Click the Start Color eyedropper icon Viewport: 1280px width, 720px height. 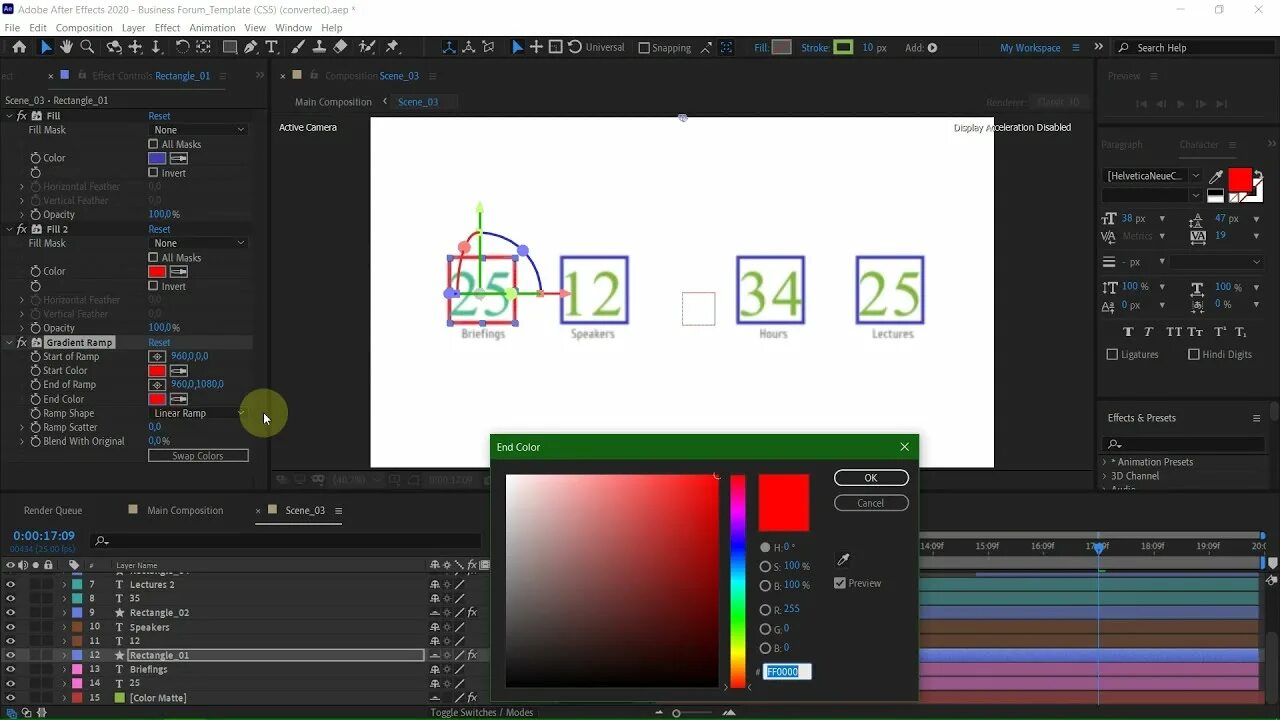[178, 371]
